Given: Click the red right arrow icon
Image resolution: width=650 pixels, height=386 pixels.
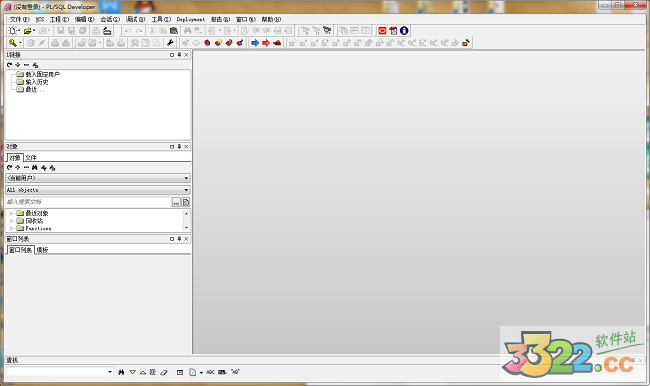Looking at the screenshot, I should (266, 43).
